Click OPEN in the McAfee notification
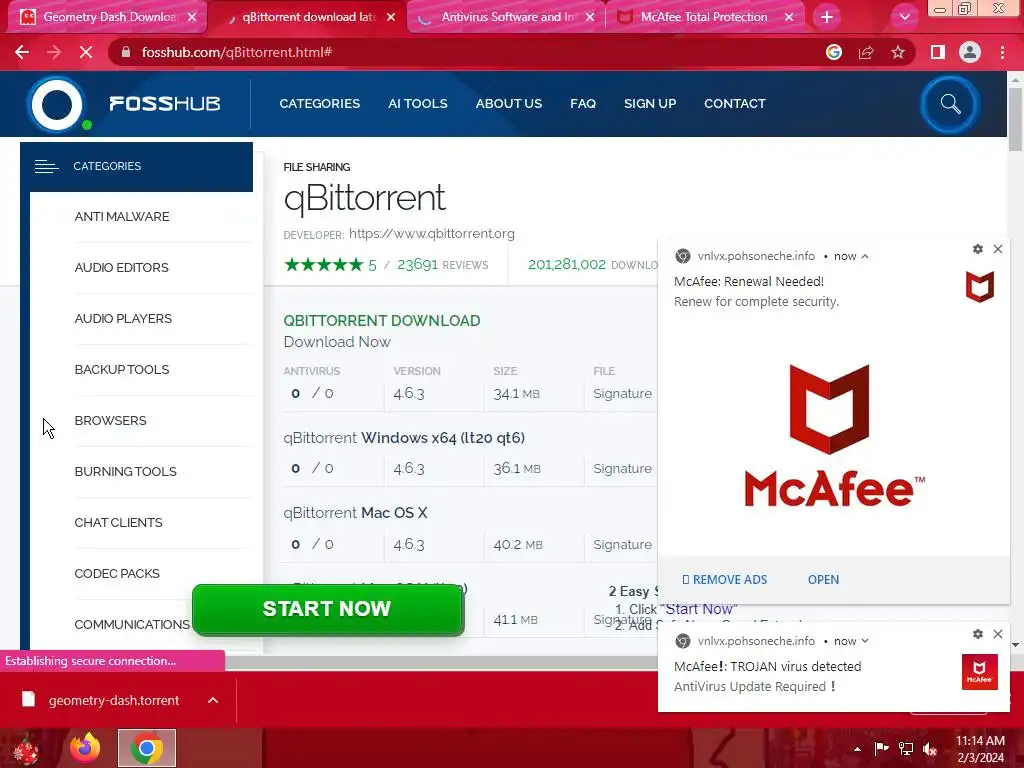 point(823,580)
